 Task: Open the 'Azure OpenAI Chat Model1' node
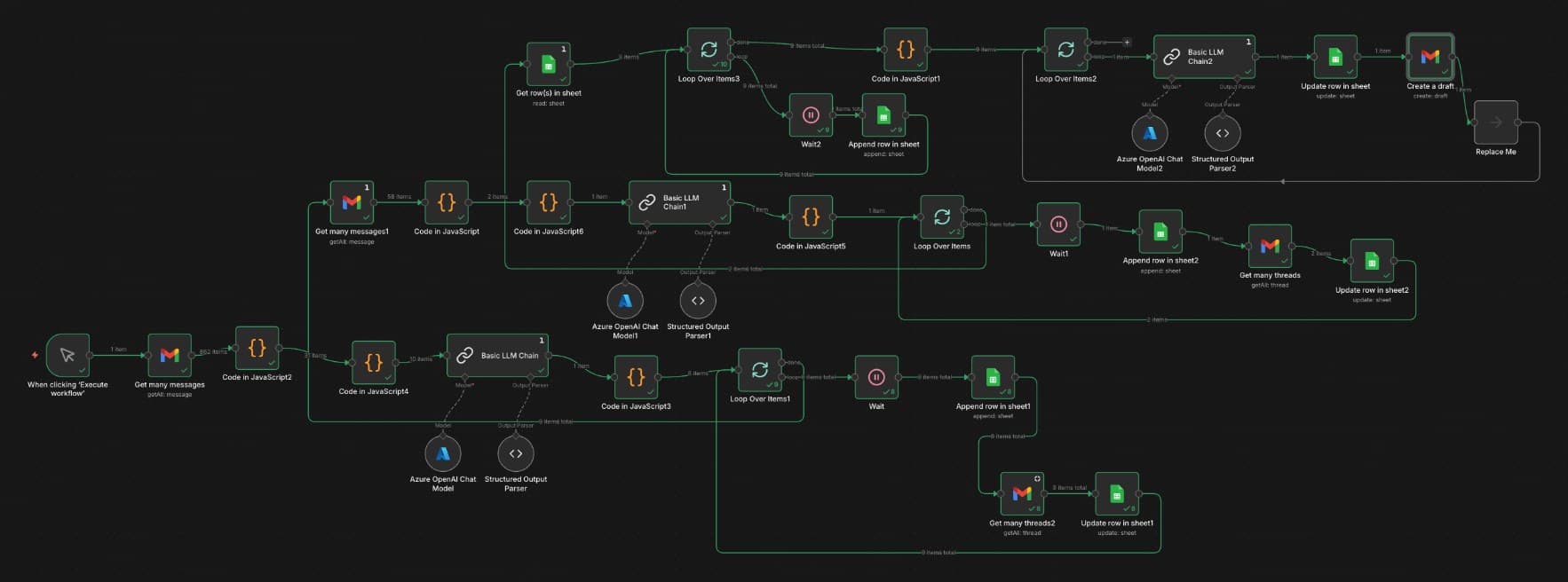click(625, 301)
